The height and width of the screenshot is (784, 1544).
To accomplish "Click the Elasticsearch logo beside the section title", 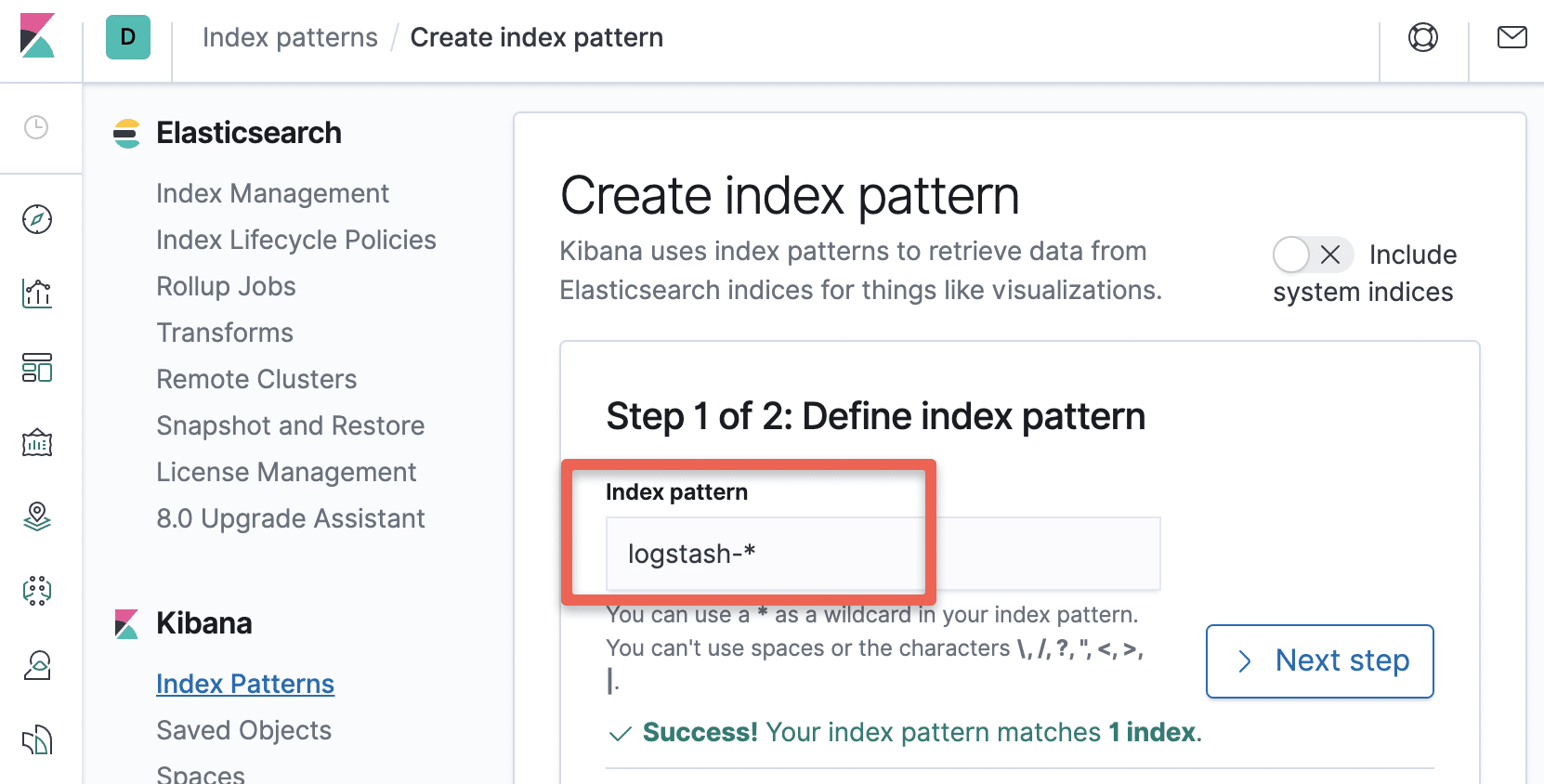I will point(126,133).
